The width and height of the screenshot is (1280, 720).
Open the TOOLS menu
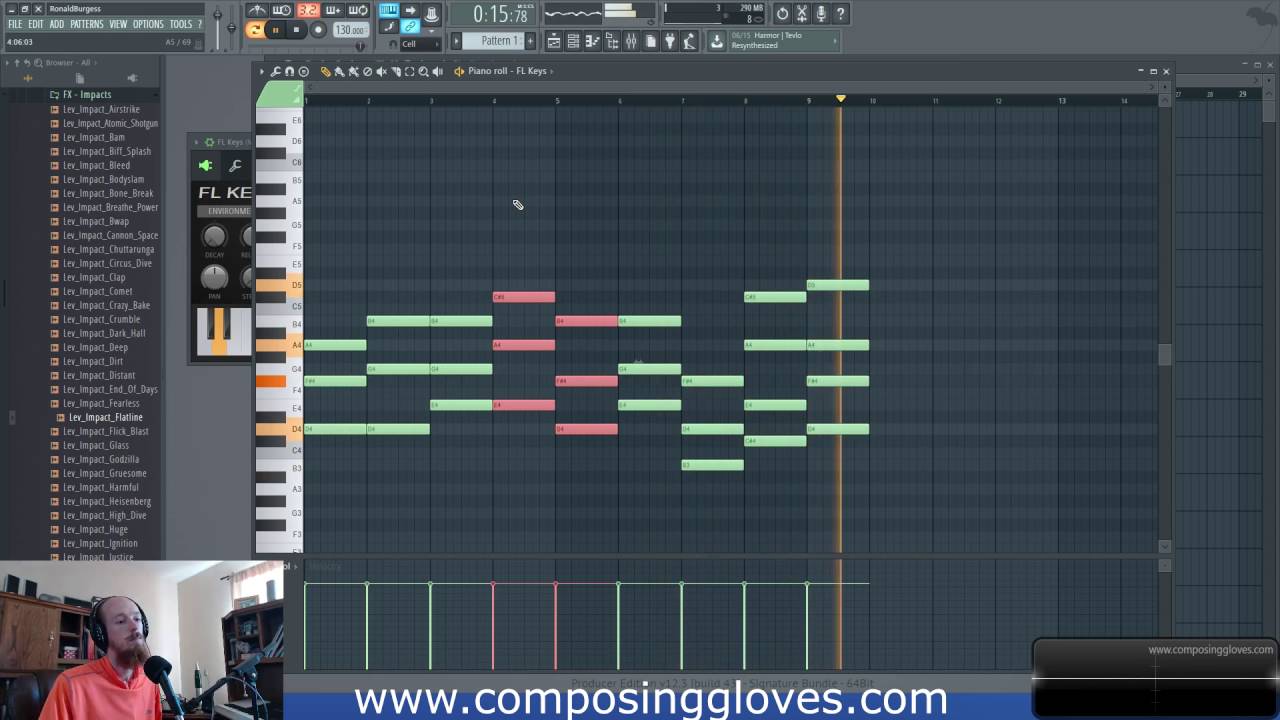pos(181,24)
